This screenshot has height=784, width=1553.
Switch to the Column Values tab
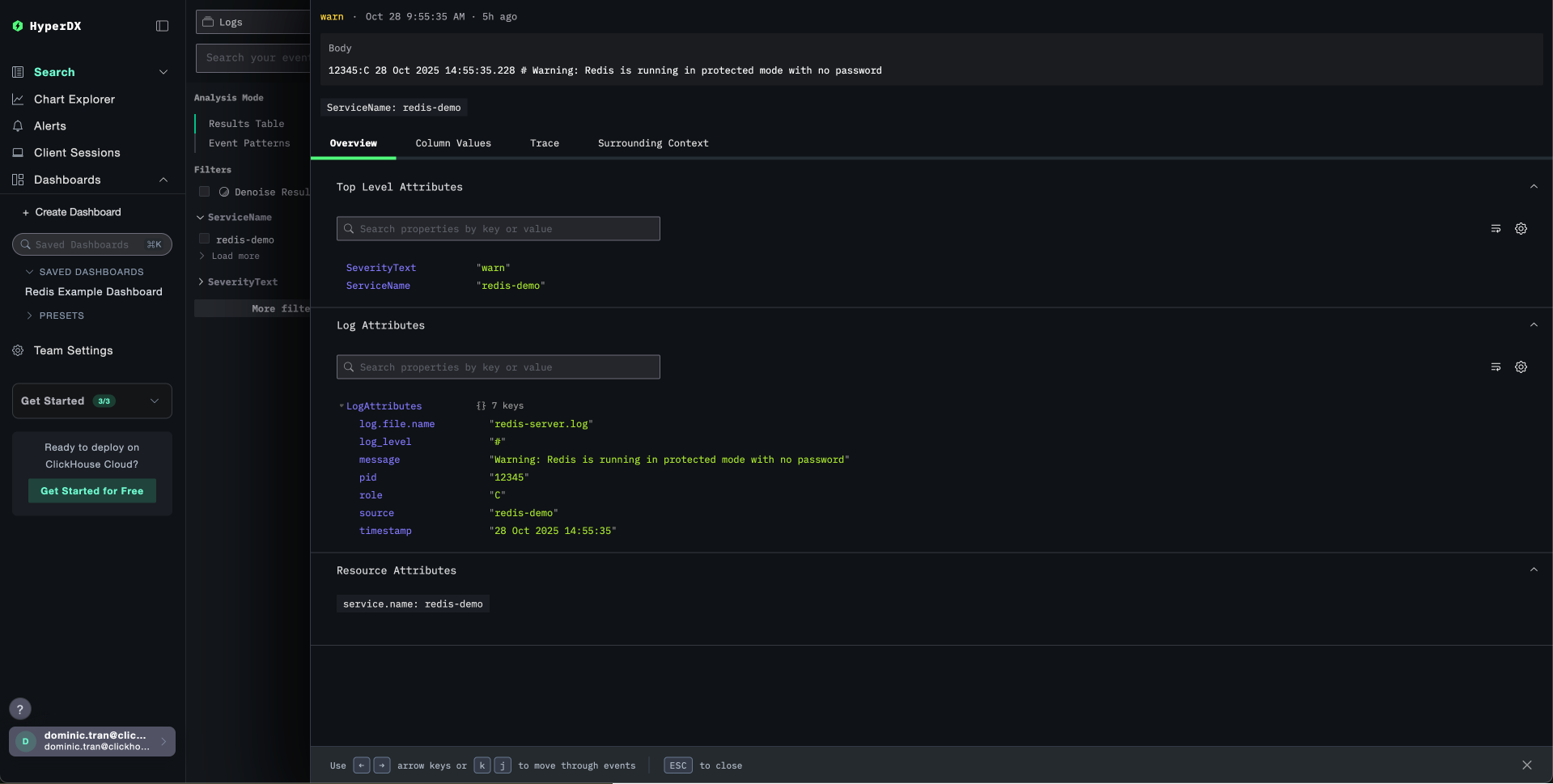(452, 143)
